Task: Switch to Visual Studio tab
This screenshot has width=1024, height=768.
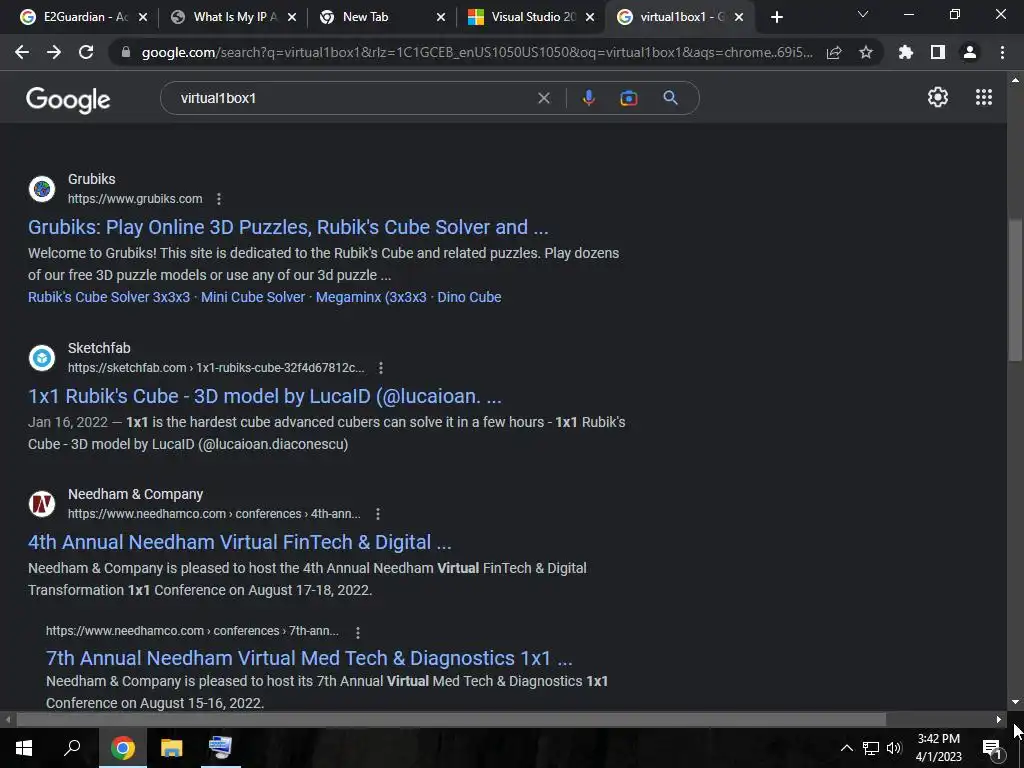Action: (x=521, y=17)
